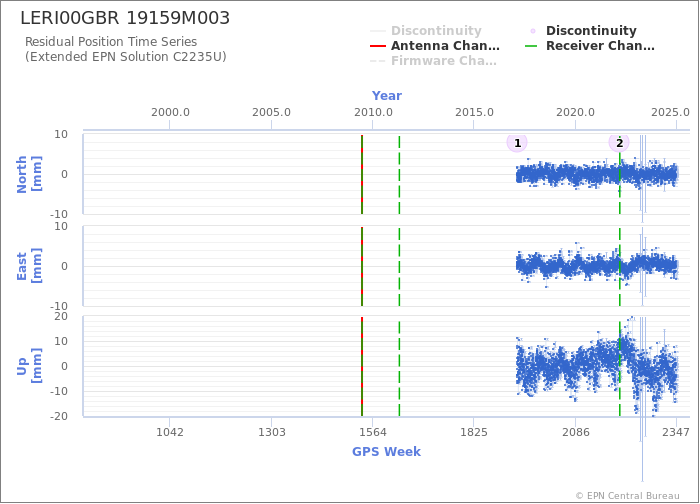
Task: Click the red Antenna Change legend swatch
Action: (378, 46)
